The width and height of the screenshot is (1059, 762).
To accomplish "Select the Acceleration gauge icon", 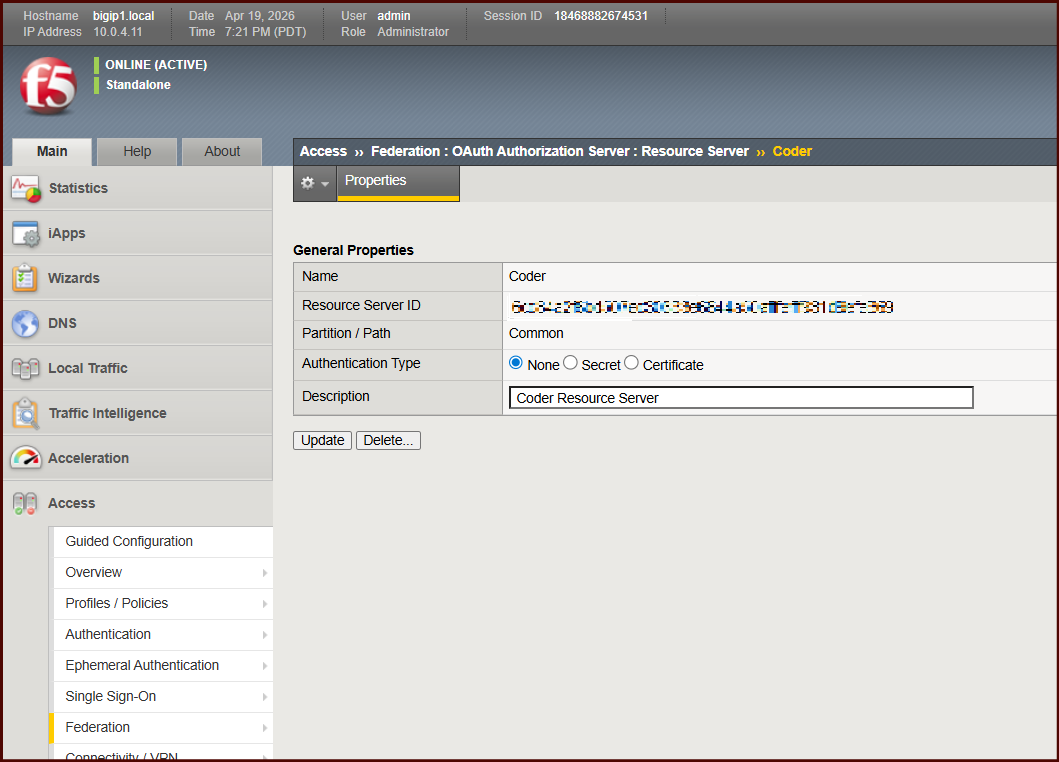I will coord(25,458).
